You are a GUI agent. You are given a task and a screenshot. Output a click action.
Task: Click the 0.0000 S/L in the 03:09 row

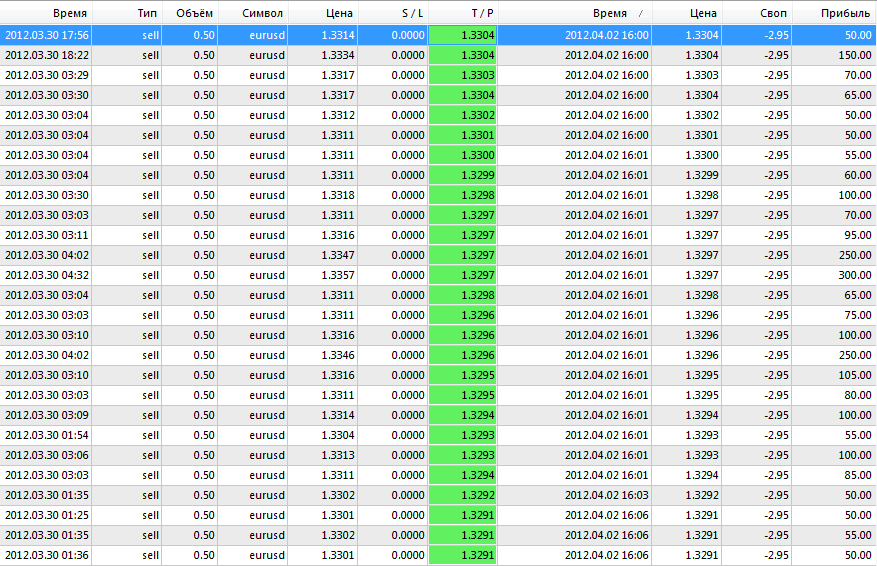click(x=408, y=415)
